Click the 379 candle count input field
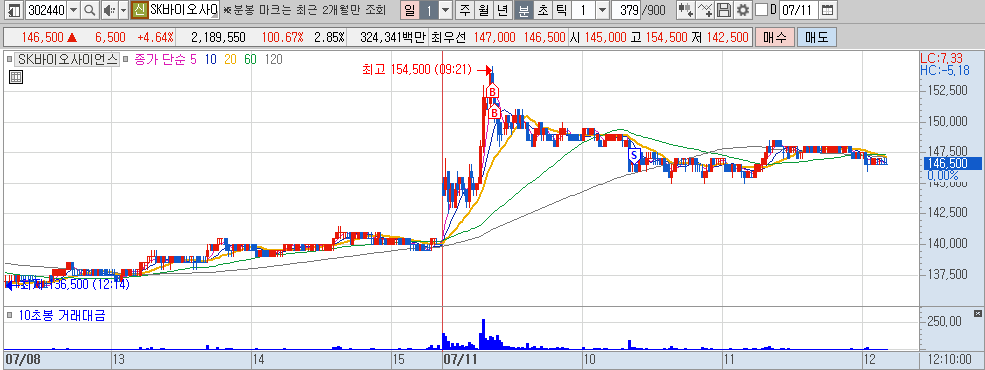985x370 pixels. click(x=626, y=10)
